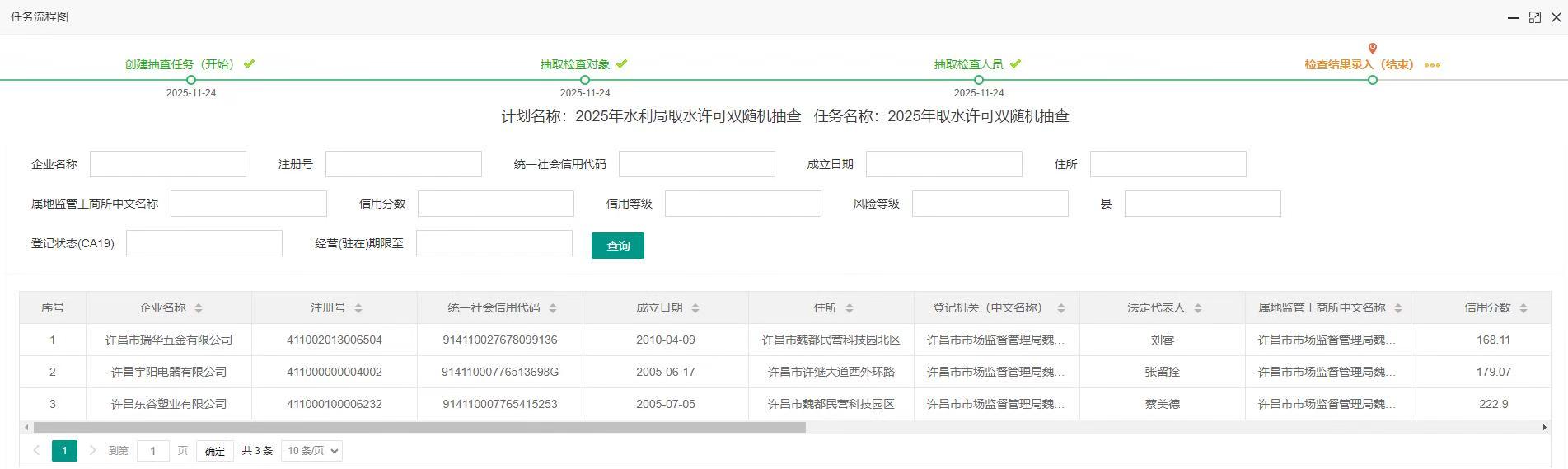Sort table by 注册号 column icon
The width and height of the screenshot is (1568, 469).
[358, 308]
